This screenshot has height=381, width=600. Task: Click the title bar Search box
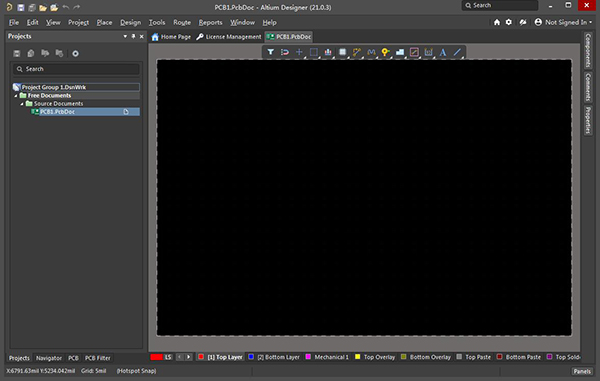click(x=499, y=5)
